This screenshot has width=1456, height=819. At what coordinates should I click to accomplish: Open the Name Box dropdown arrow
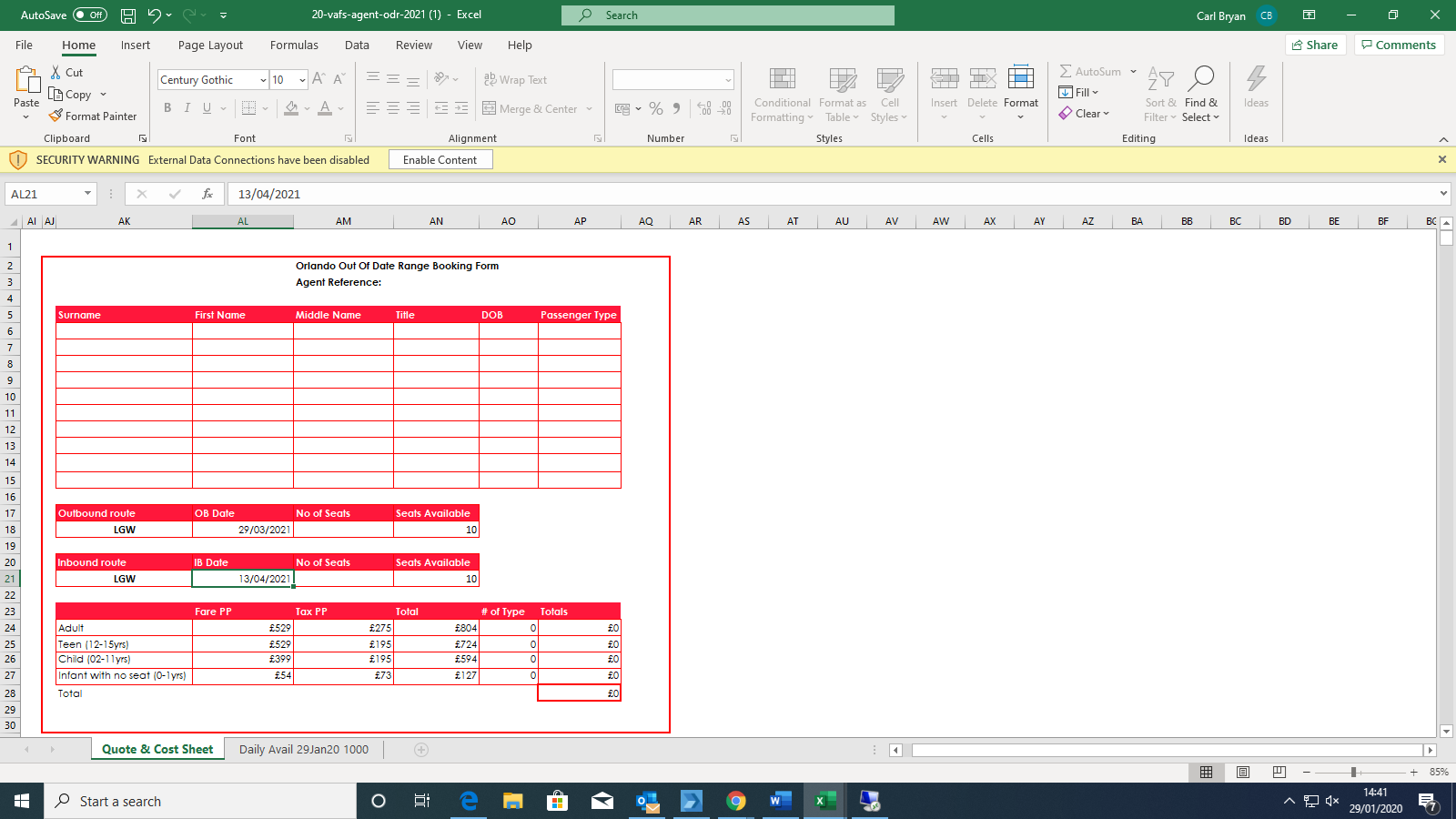point(87,194)
